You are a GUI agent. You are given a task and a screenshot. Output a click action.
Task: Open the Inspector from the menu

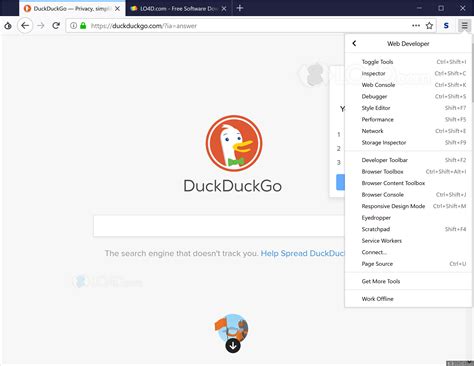[x=408, y=73]
